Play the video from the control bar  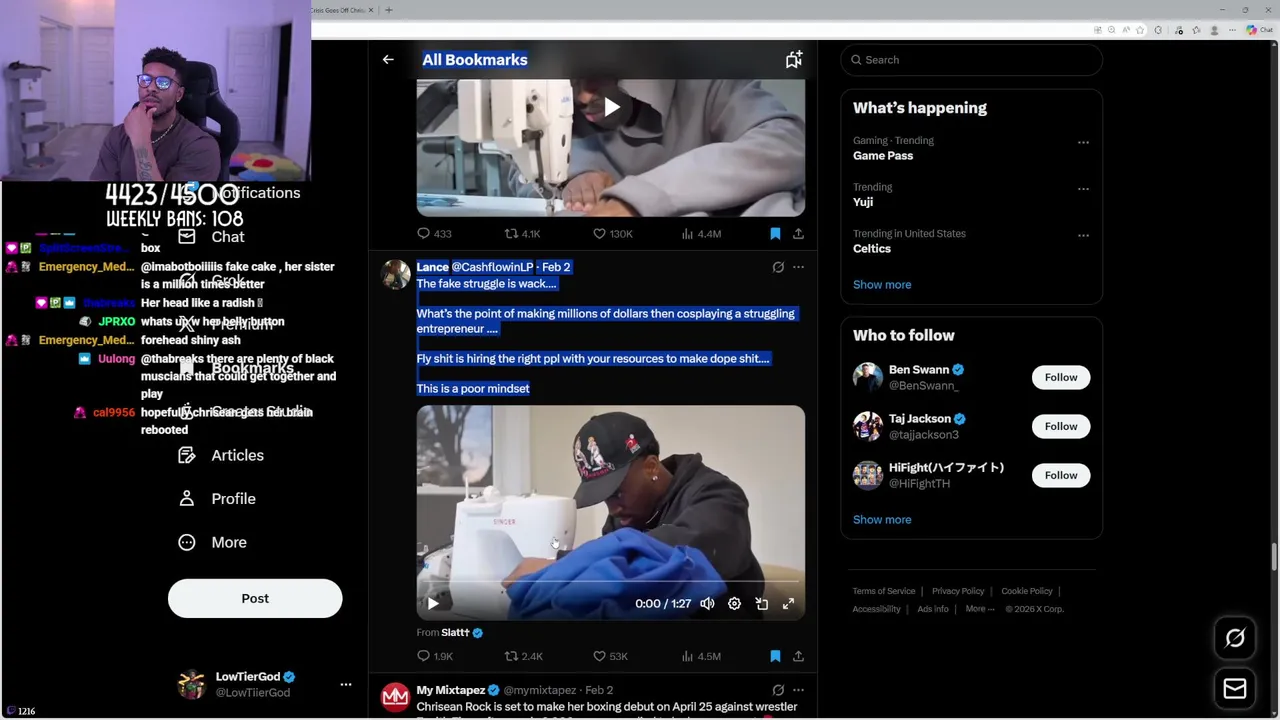click(x=433, y=604)
